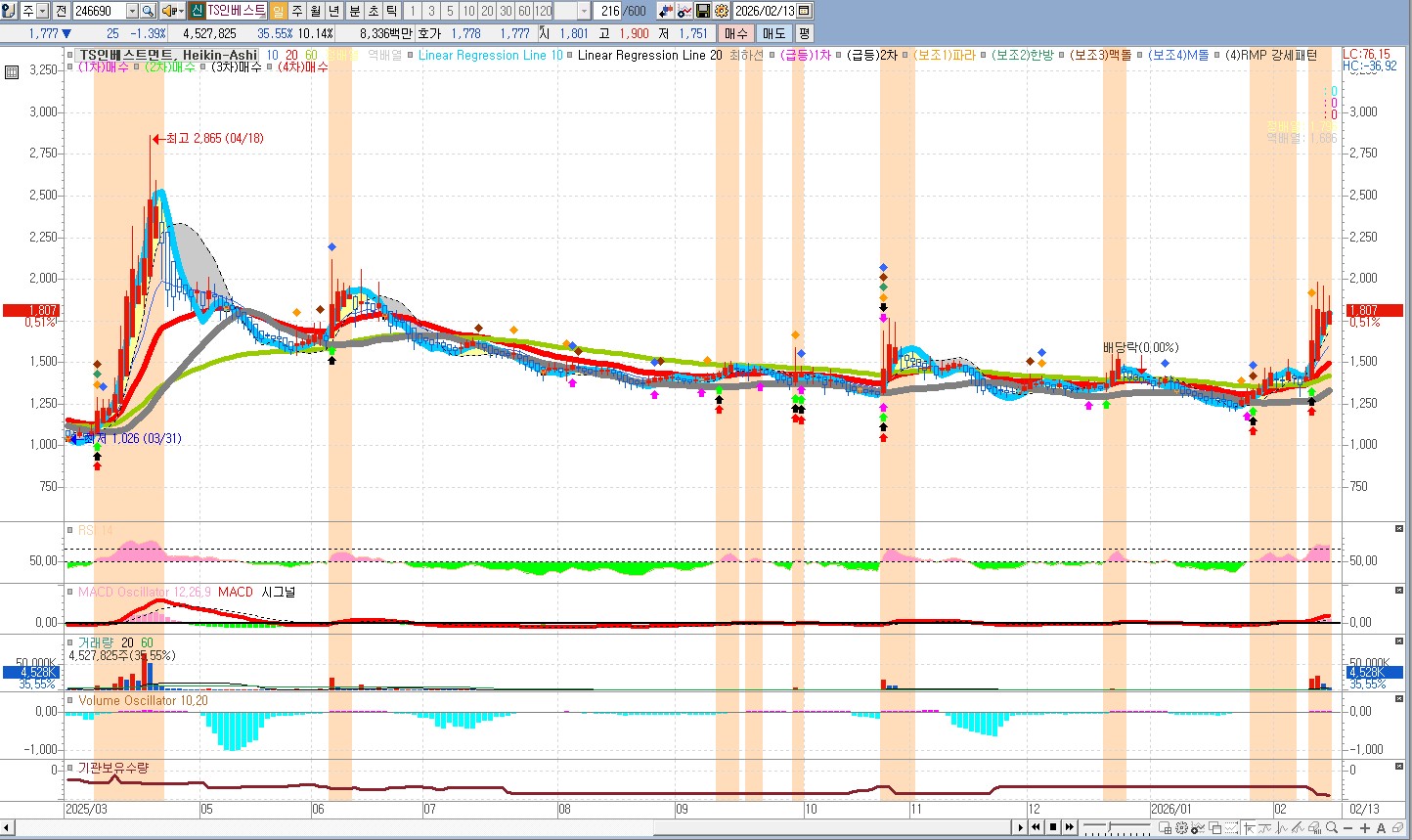The width and height of the screenshot is (1412, 840).
Task: Click the bottom zoom slider handle
Action: point(1110,826)
